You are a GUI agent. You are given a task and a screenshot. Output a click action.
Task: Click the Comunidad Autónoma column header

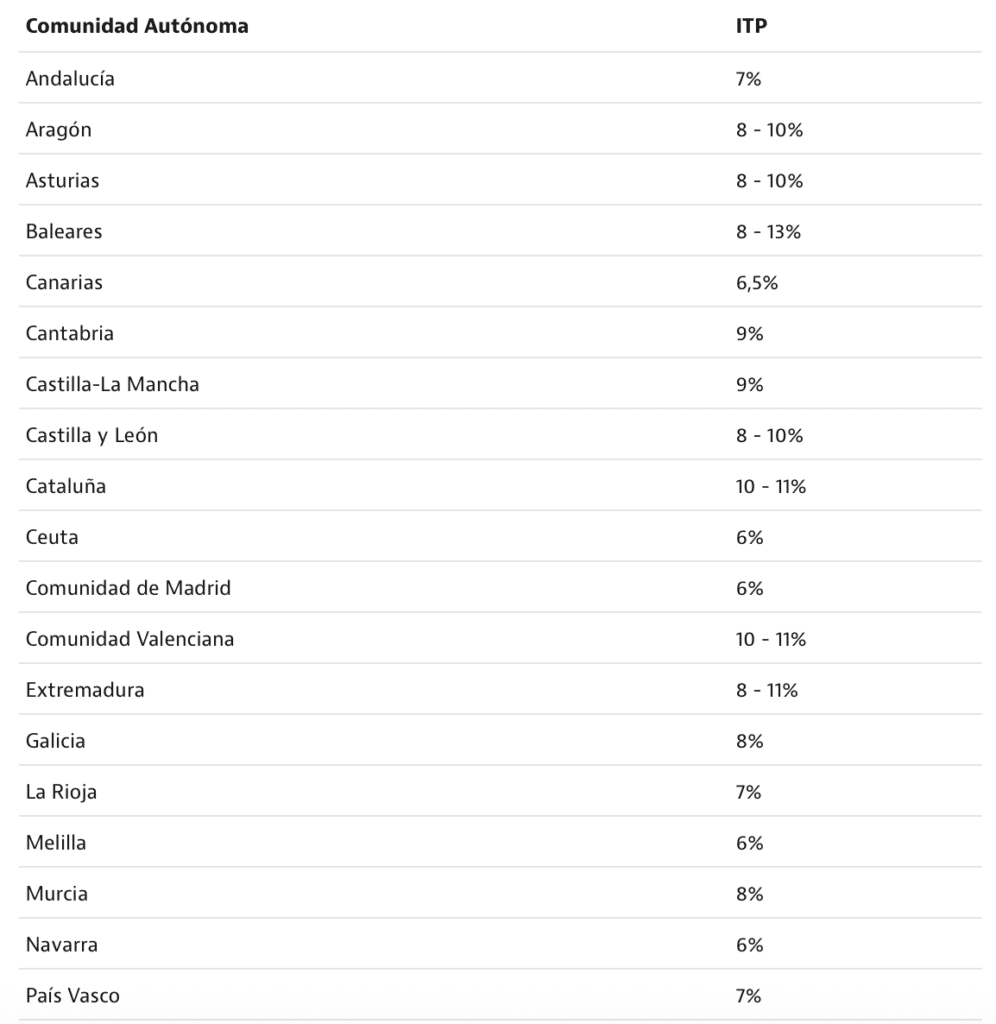tap(137, 27)
